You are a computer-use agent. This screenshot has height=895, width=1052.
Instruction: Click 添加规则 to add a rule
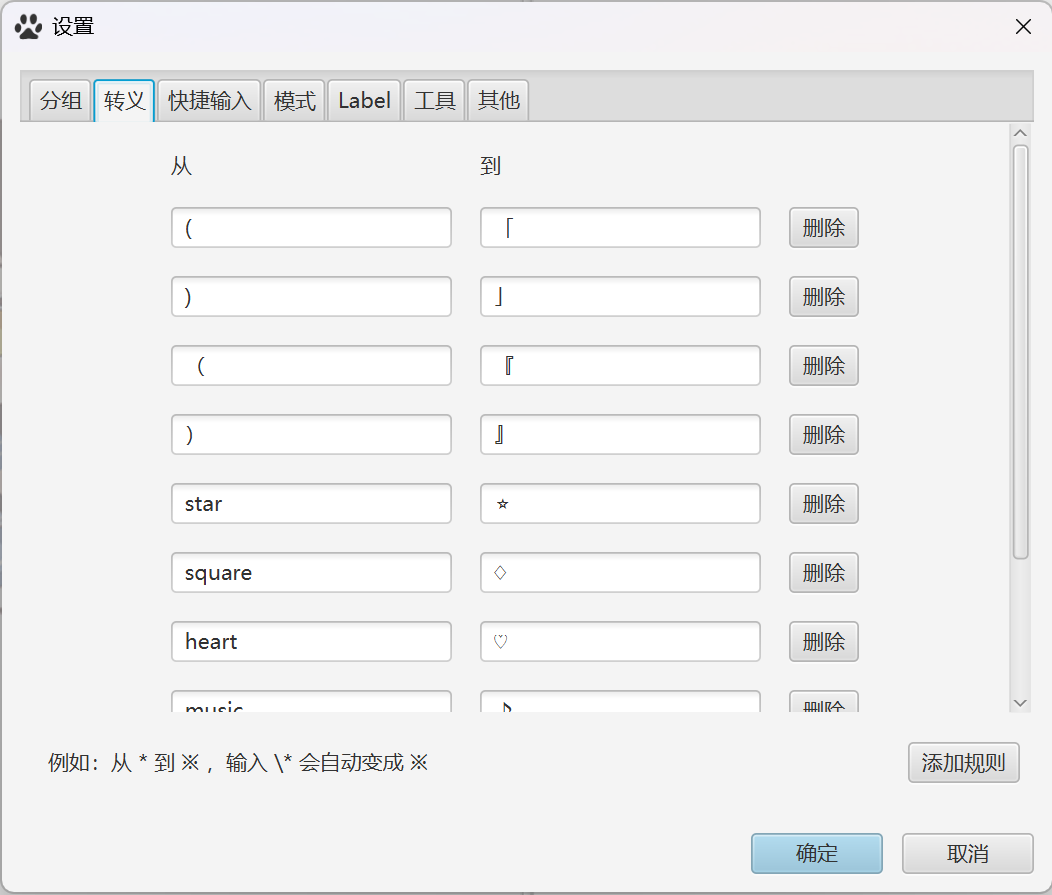click(963, 763)
